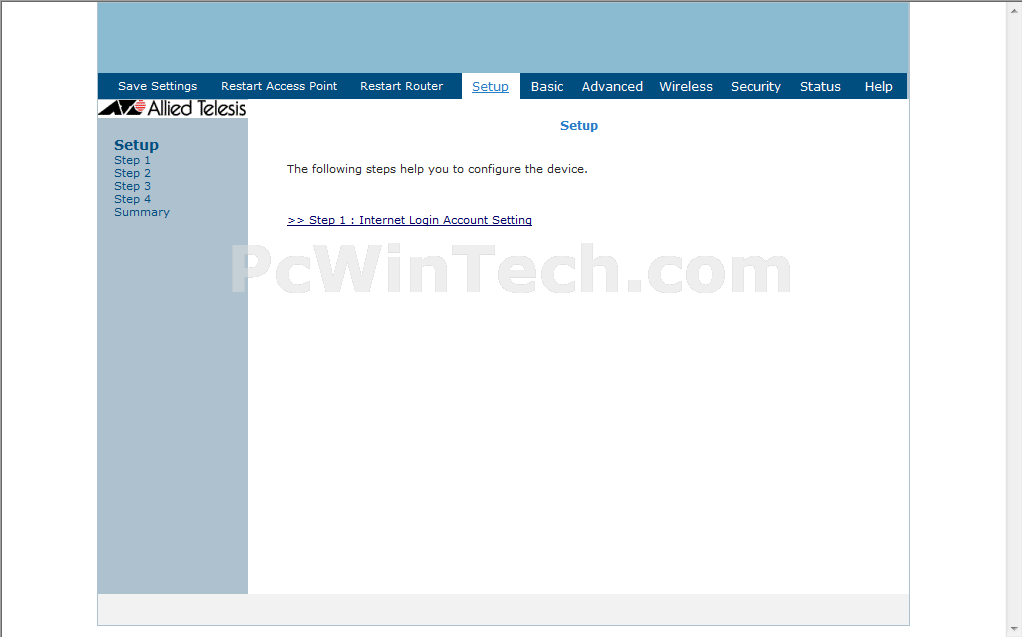Open Step 1 in the sidebar
Screen dimensions: 1022x637
point(132,160)
